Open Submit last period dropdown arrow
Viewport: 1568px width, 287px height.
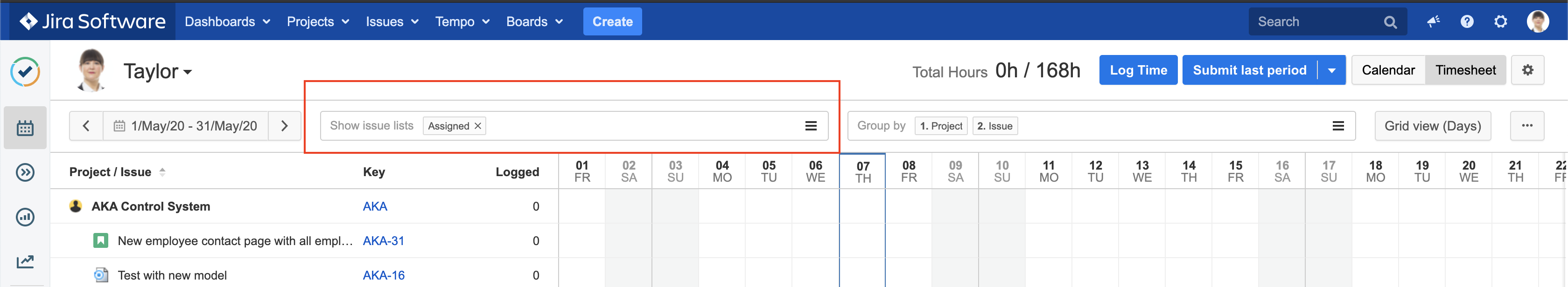coord(1331,70)
